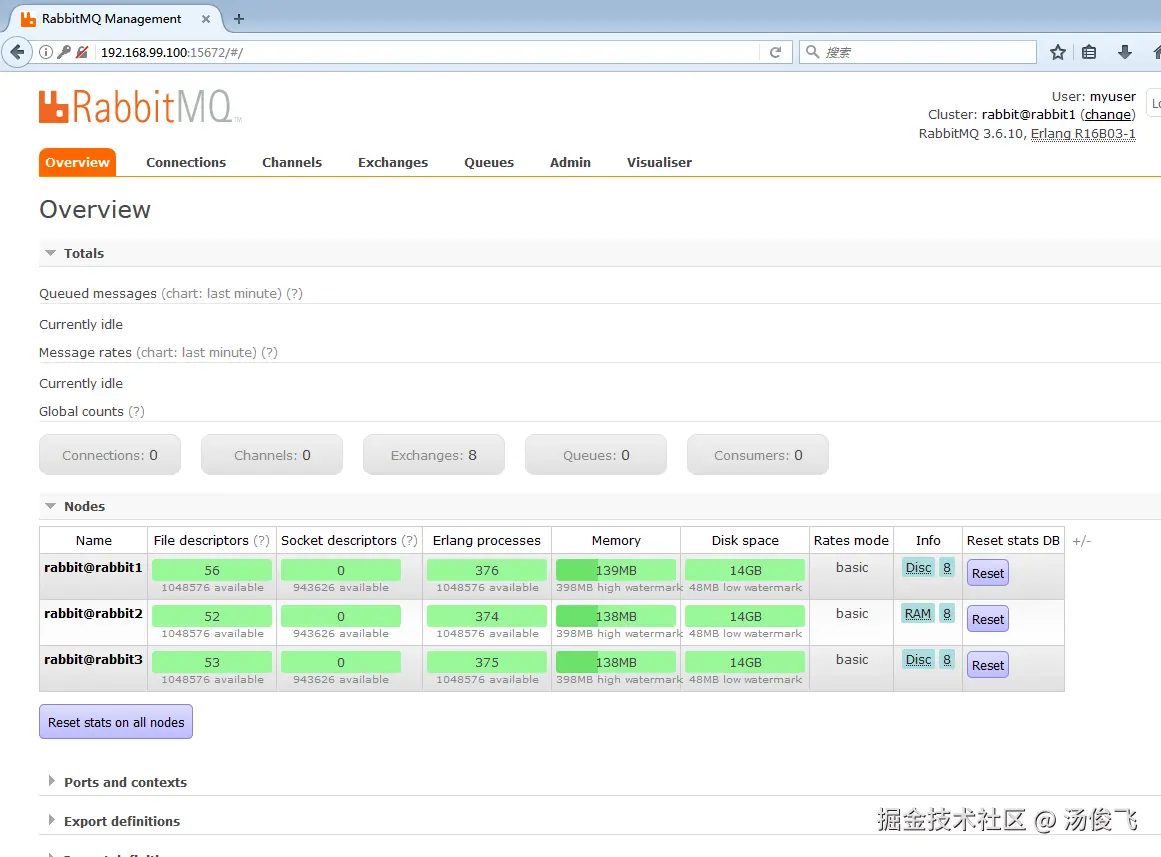Click the Erlang R16B03-1 version link

1083,134
